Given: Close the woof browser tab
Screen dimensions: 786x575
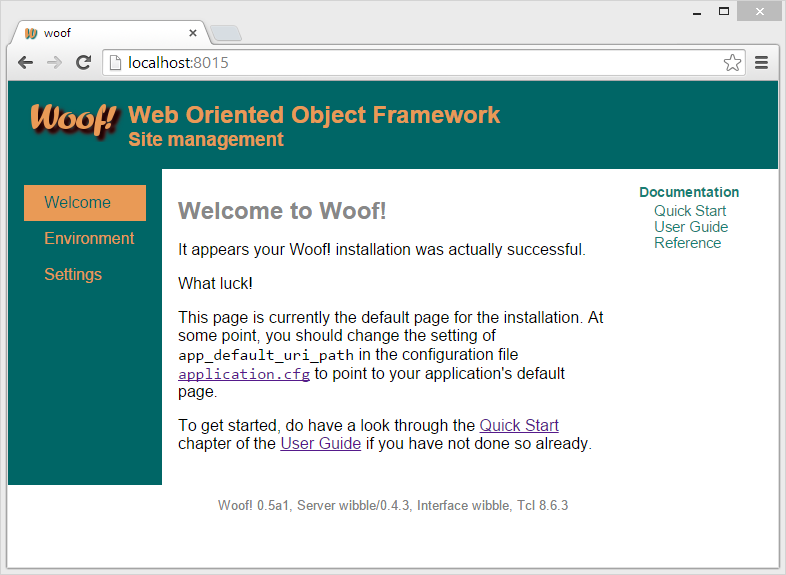Looking at the screenshot, I should [x=193, y=33].
